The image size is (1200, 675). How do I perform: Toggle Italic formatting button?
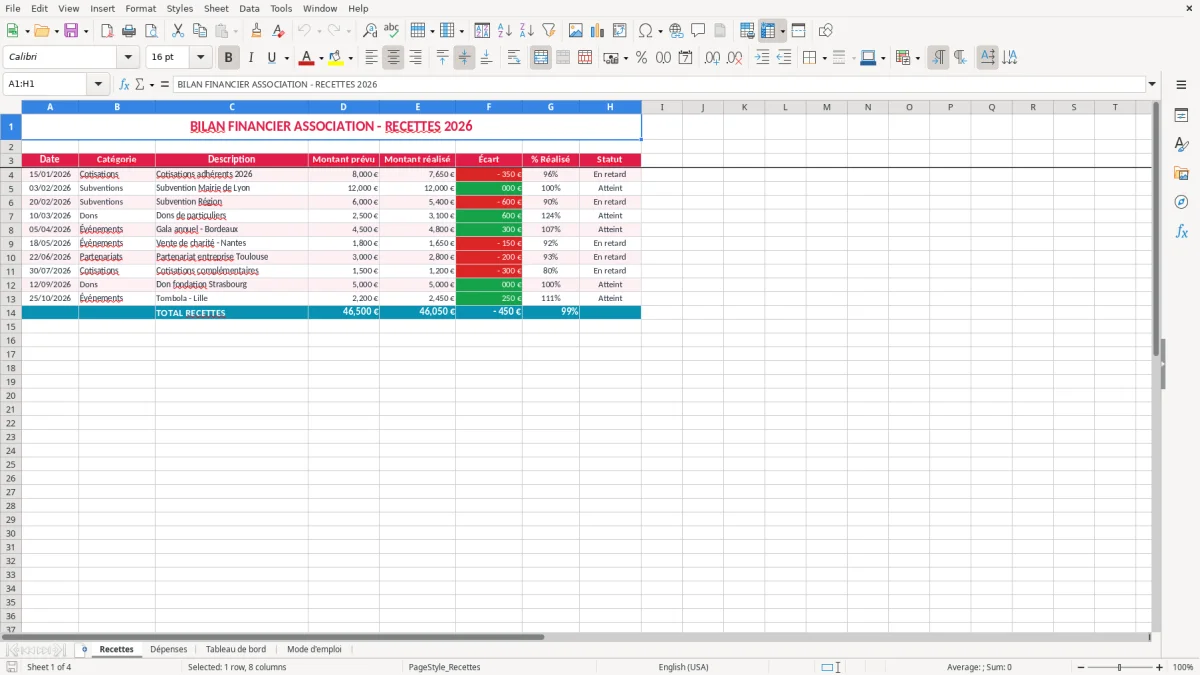[250, 58]
